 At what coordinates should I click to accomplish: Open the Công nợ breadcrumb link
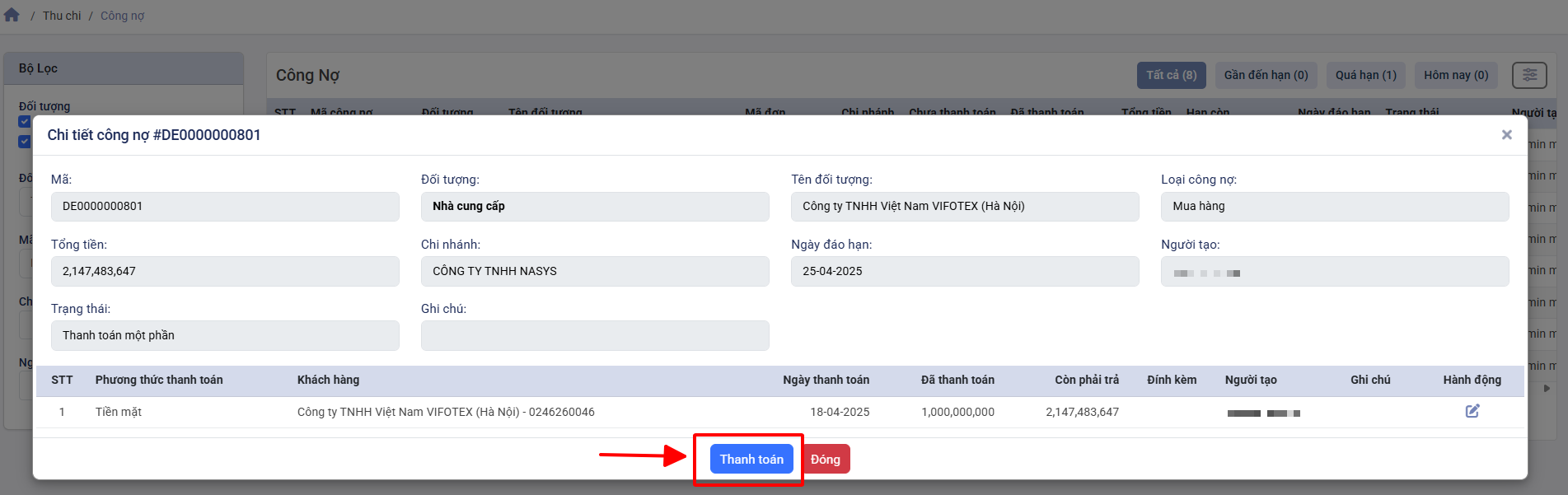(x=122, y=16)
